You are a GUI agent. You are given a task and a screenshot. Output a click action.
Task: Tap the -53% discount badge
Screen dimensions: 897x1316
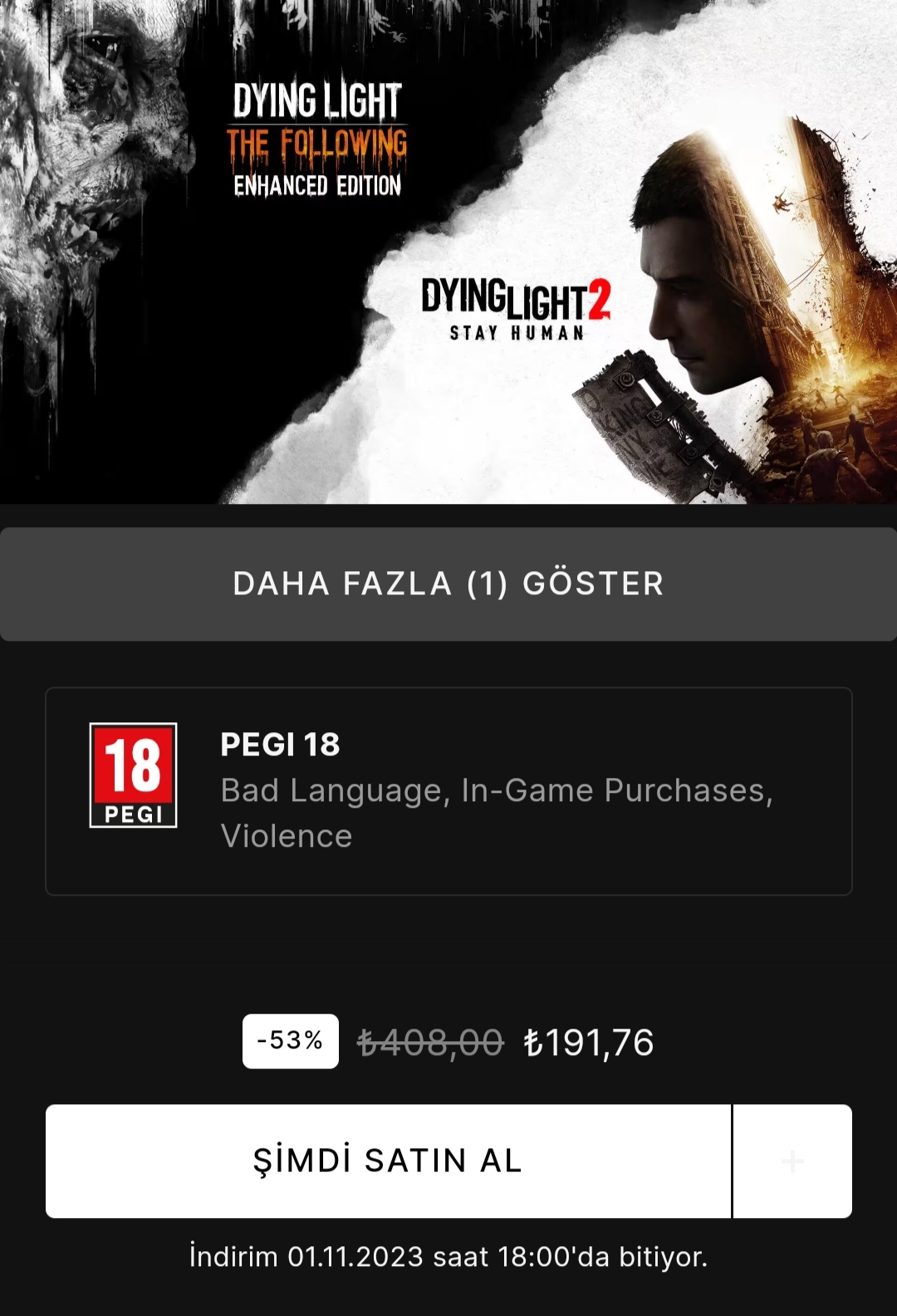[x=290, y=1040]
